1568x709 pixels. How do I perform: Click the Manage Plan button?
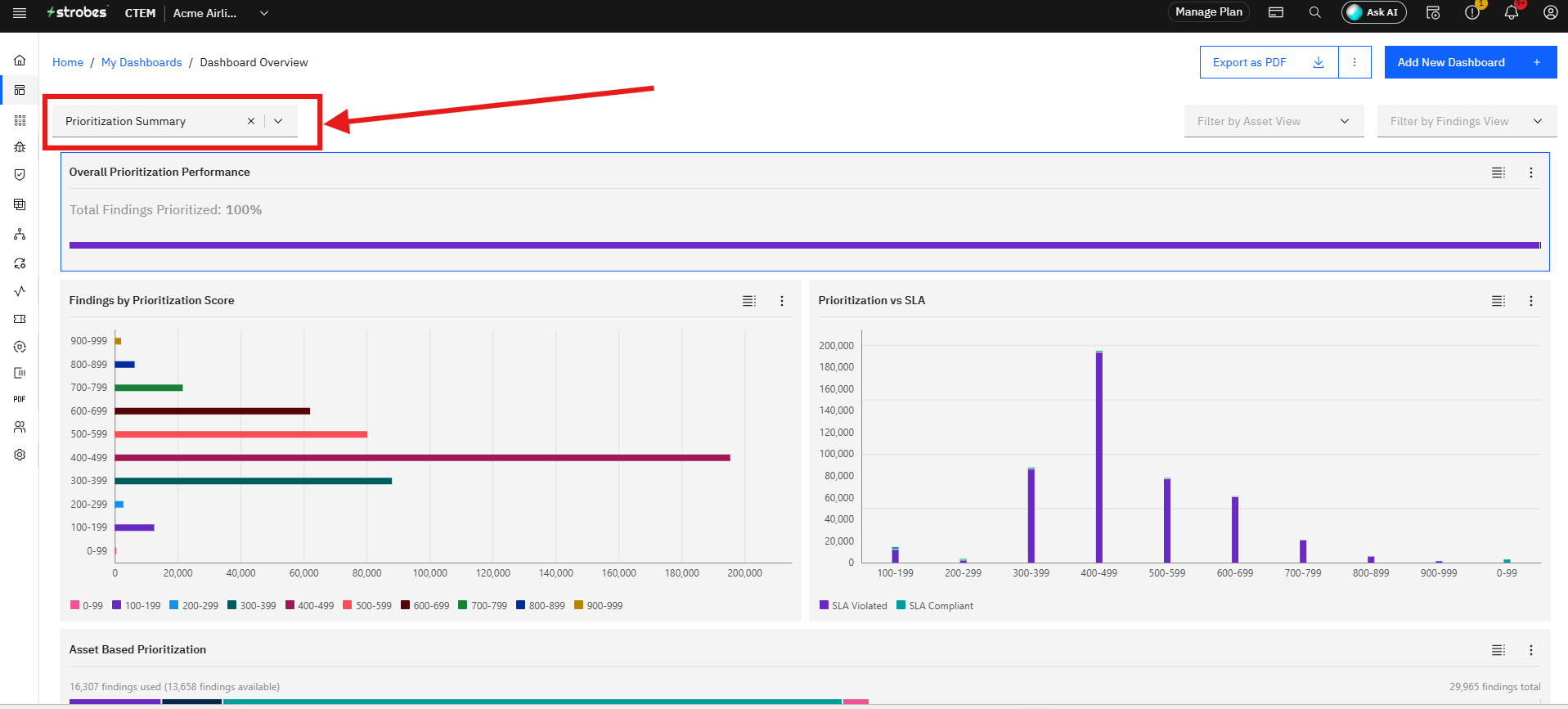[x=1209, y=12]
